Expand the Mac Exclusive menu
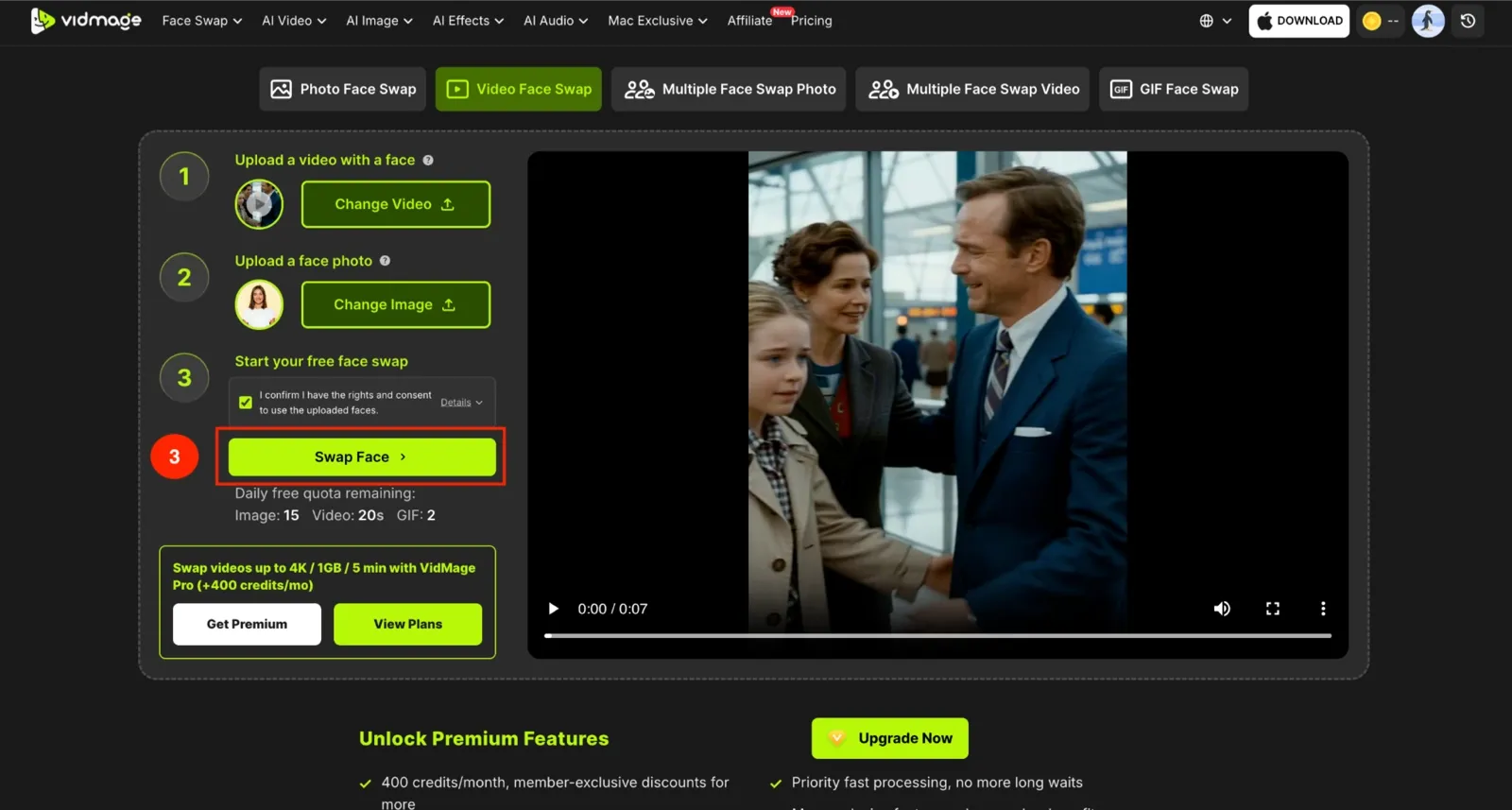The image size is (1512, 810). coord(658,20)
